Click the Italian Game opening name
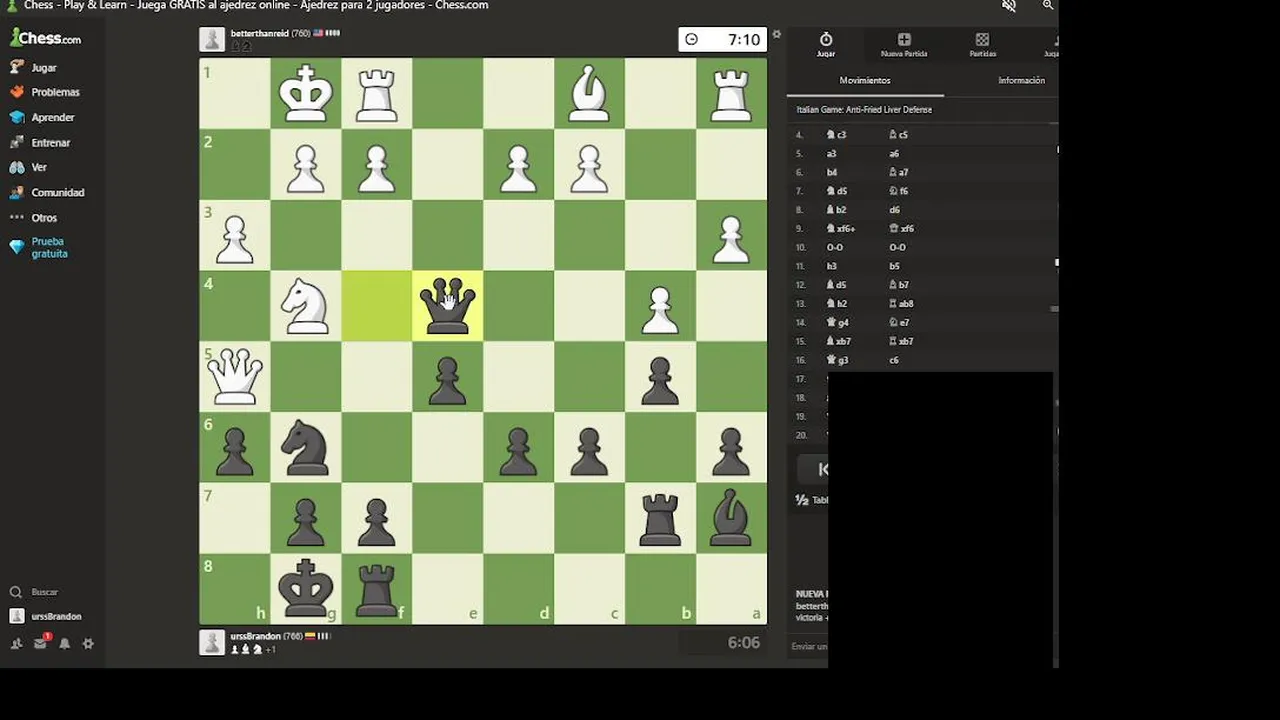Screen dimensions: 1280x720 (864, 110)
